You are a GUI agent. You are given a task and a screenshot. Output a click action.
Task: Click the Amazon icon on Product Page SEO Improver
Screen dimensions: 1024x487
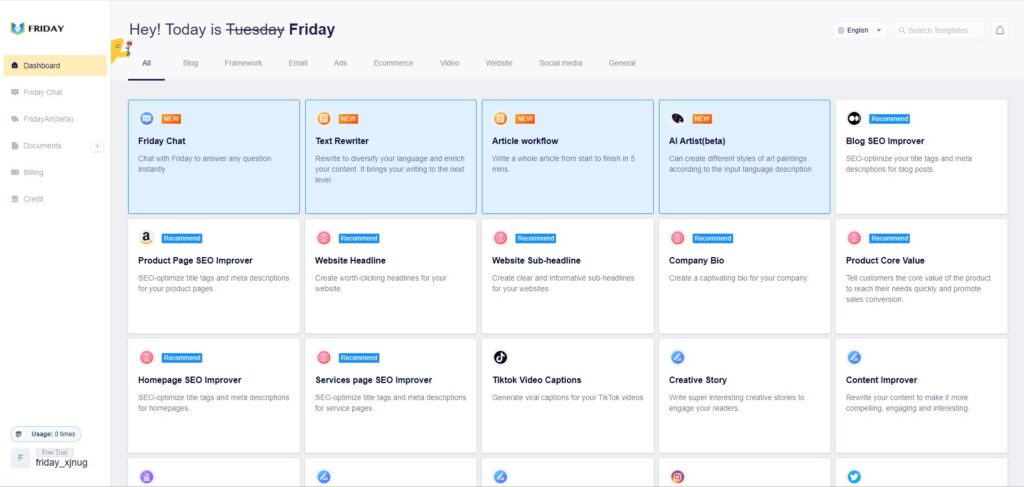[x=146, y=238]
